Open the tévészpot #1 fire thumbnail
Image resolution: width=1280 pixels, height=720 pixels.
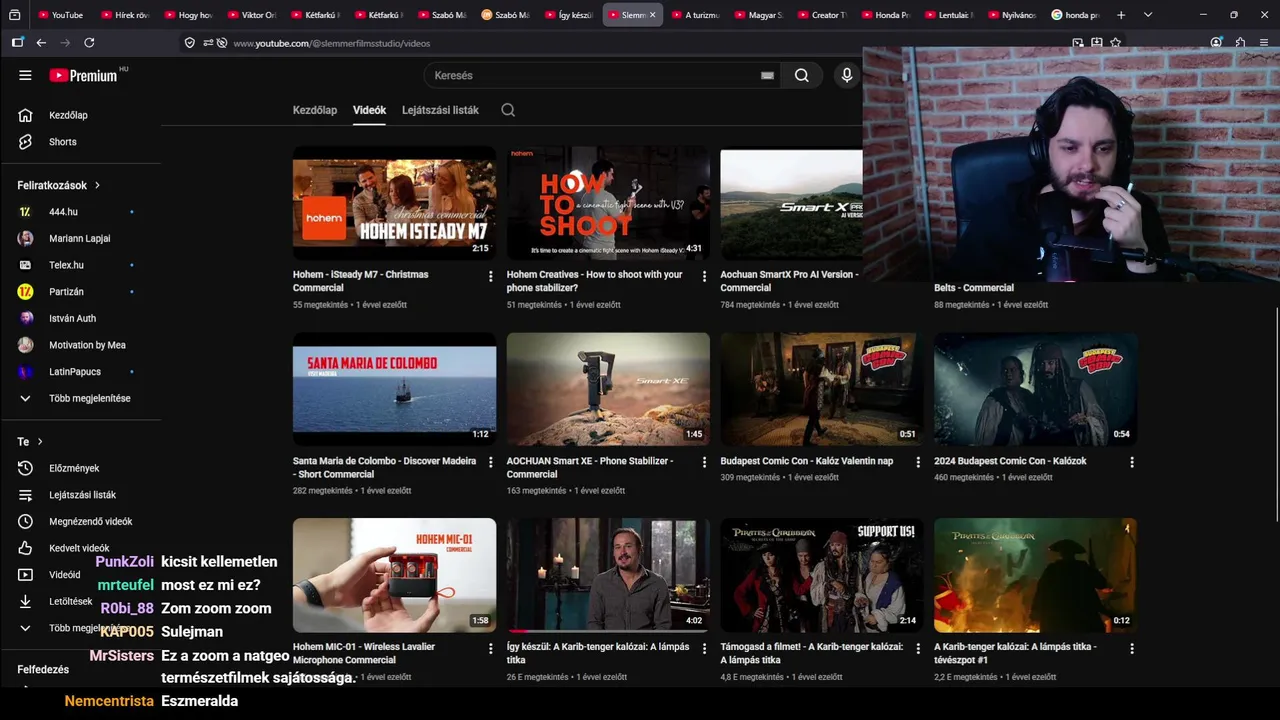click(1035, 575)
